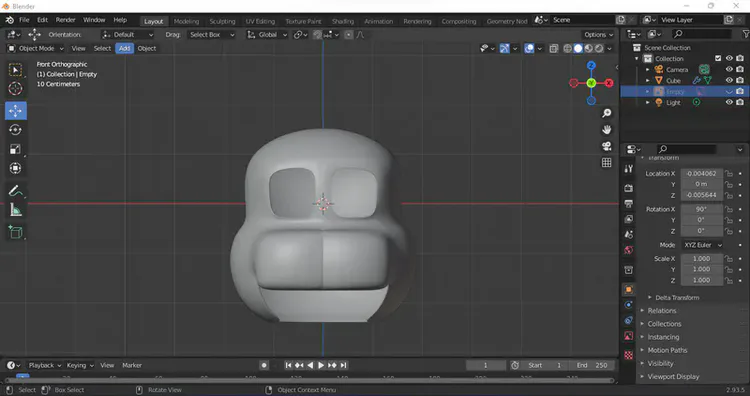Open the Global transform orientation dropdown
The width and height of the screenshot is (750, 396).
tap(267, 34)
